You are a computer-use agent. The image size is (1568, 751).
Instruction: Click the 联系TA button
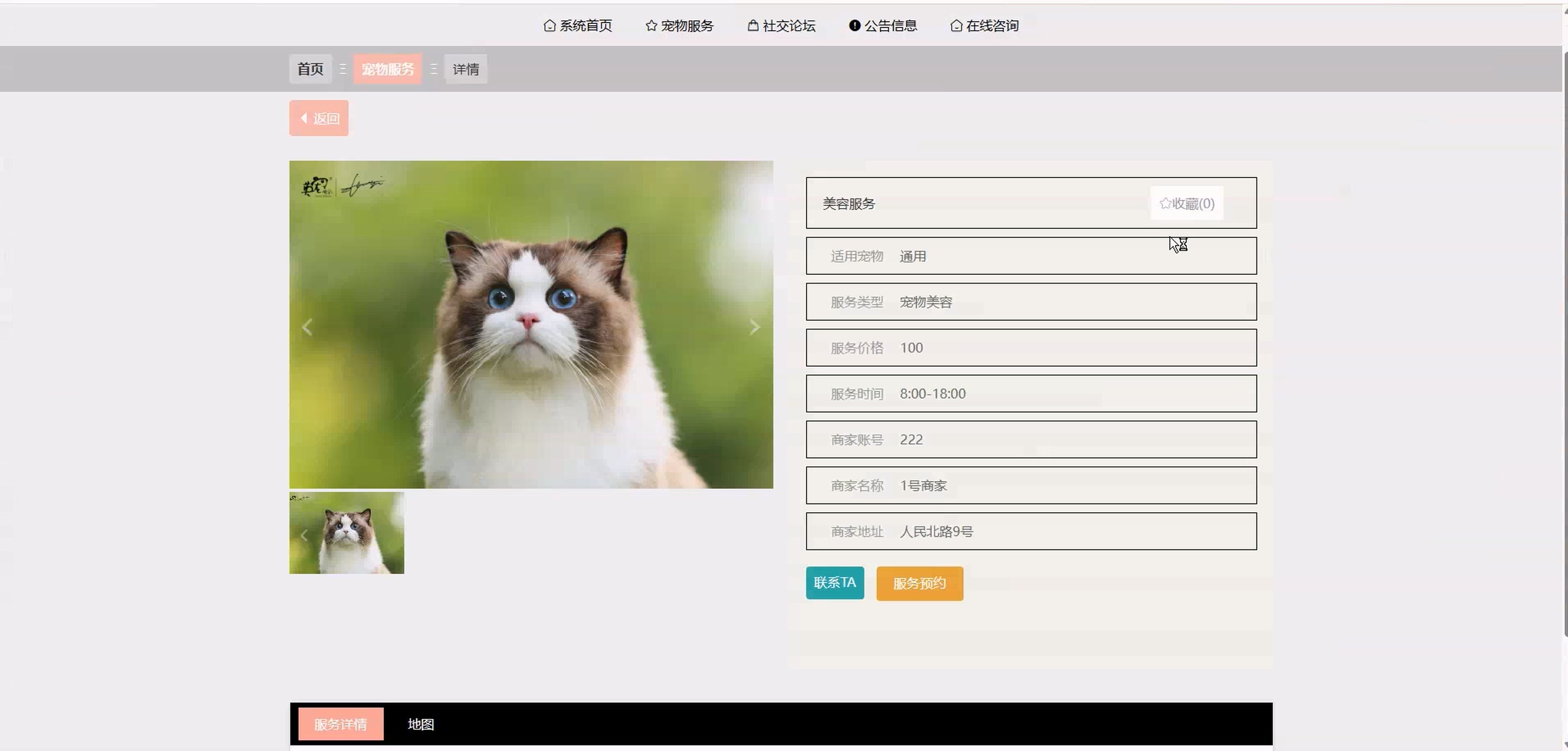pyautogui.click(x=834, y=583)
